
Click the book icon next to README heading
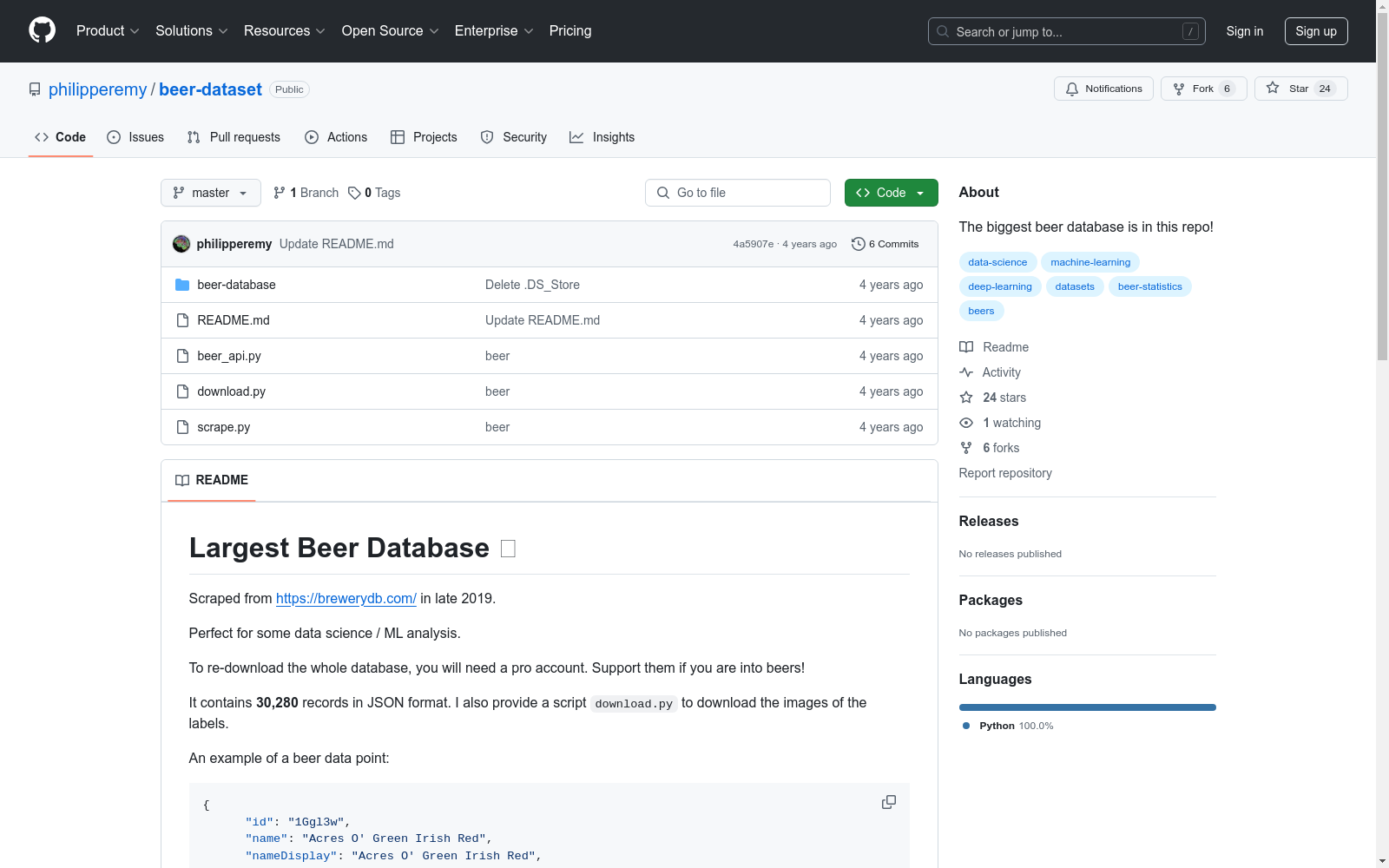coord(182,480)
